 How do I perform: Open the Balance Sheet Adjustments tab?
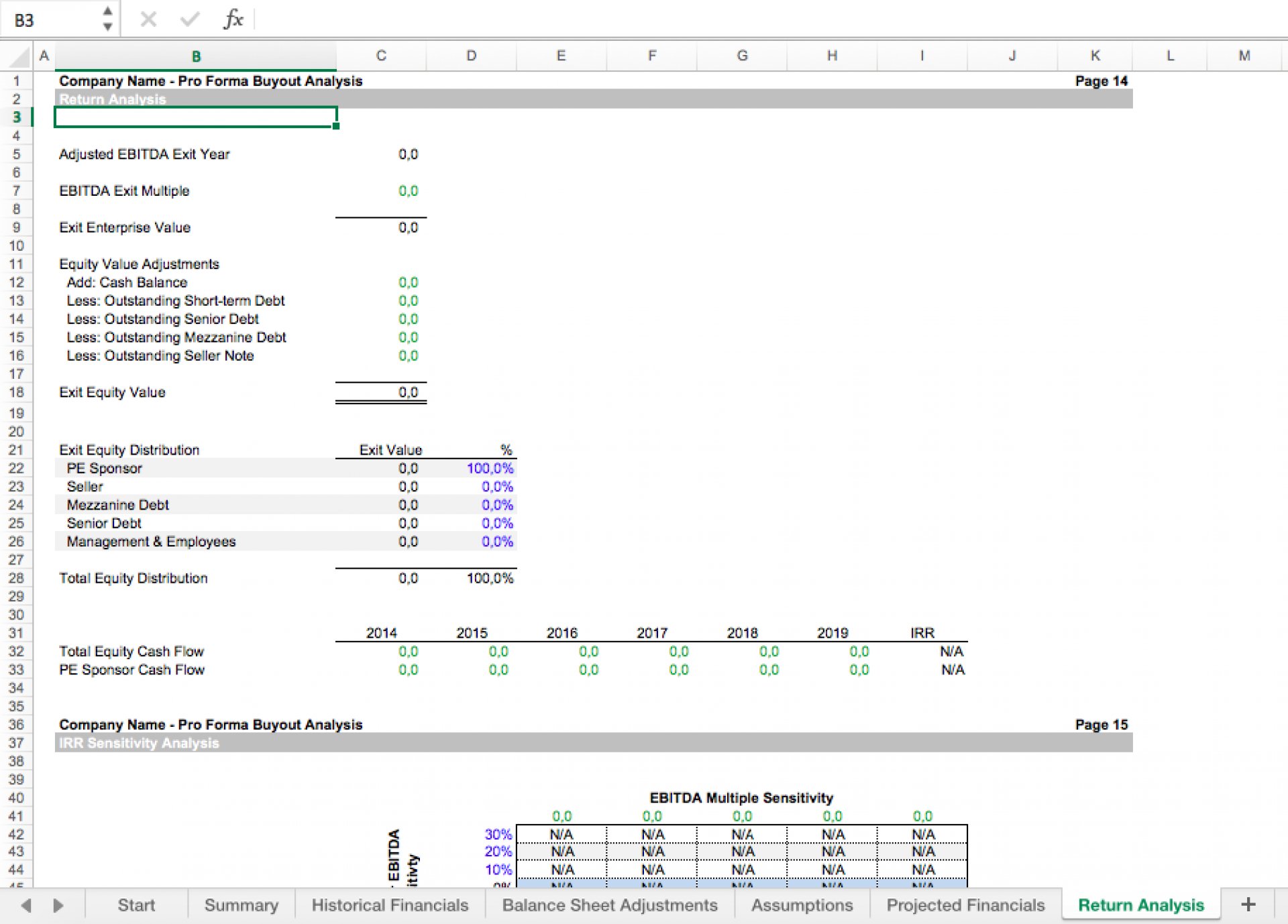click(610, 905)
